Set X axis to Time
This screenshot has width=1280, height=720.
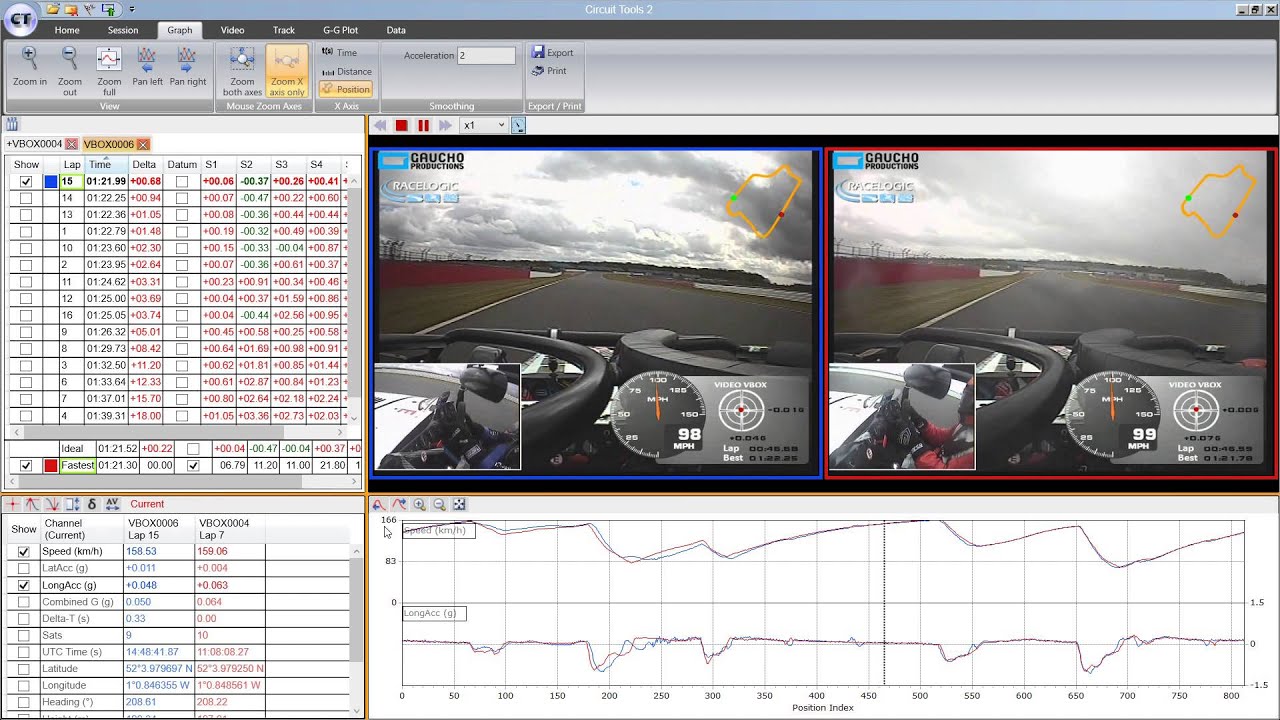[x=340, y=52]
